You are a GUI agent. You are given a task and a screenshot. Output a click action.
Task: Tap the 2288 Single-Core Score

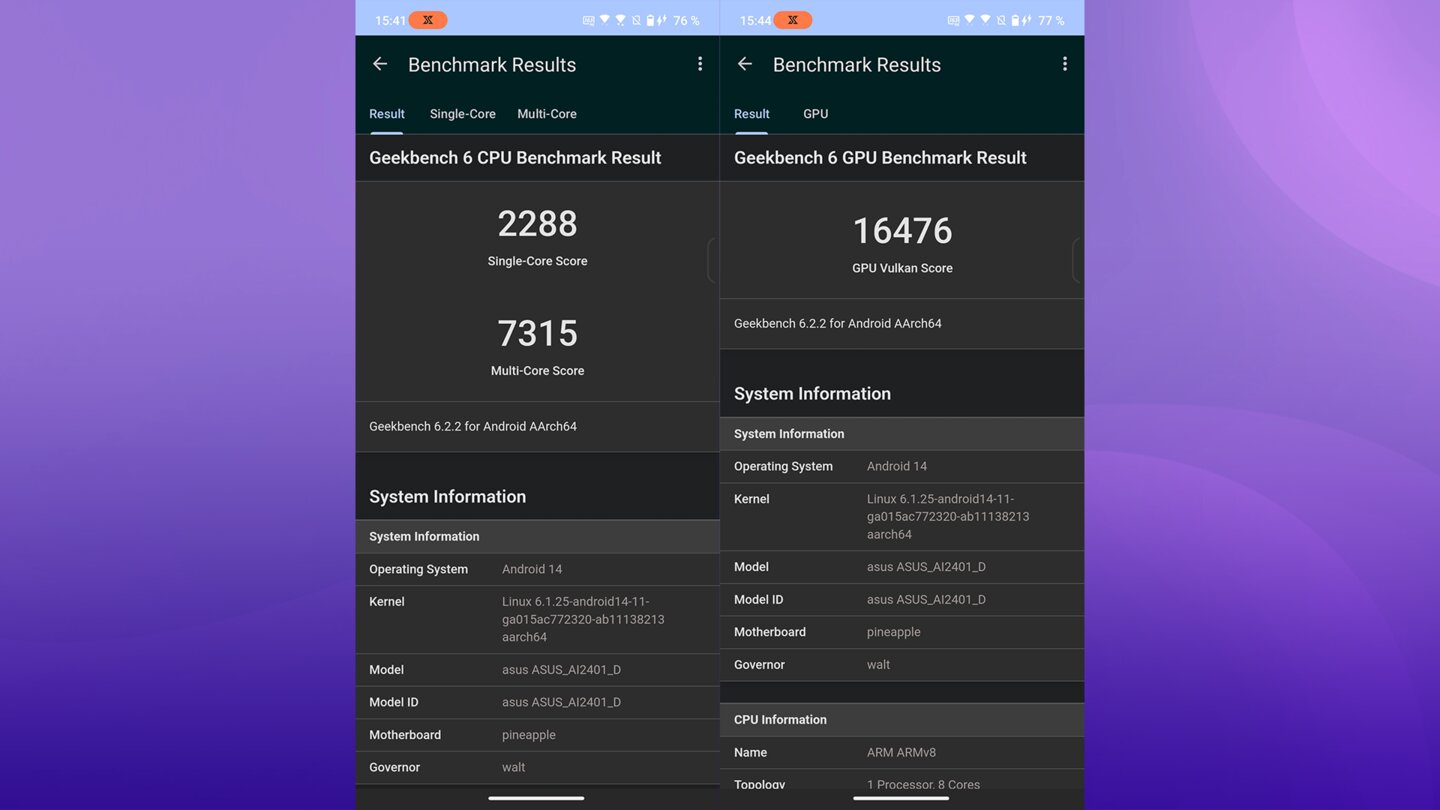pos(537,224)
